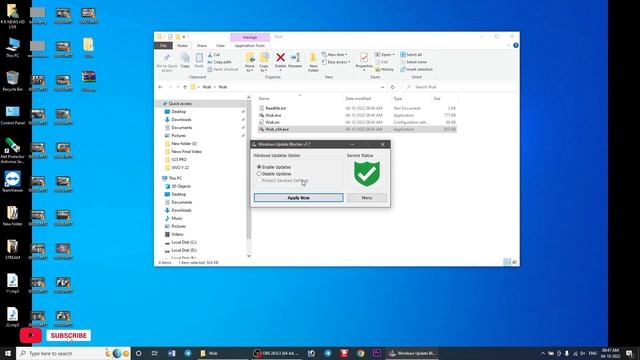This screenshot has width=640, height=360.
Task: Open the Recycle Bin desktop icon
Action: coord(12,81)
